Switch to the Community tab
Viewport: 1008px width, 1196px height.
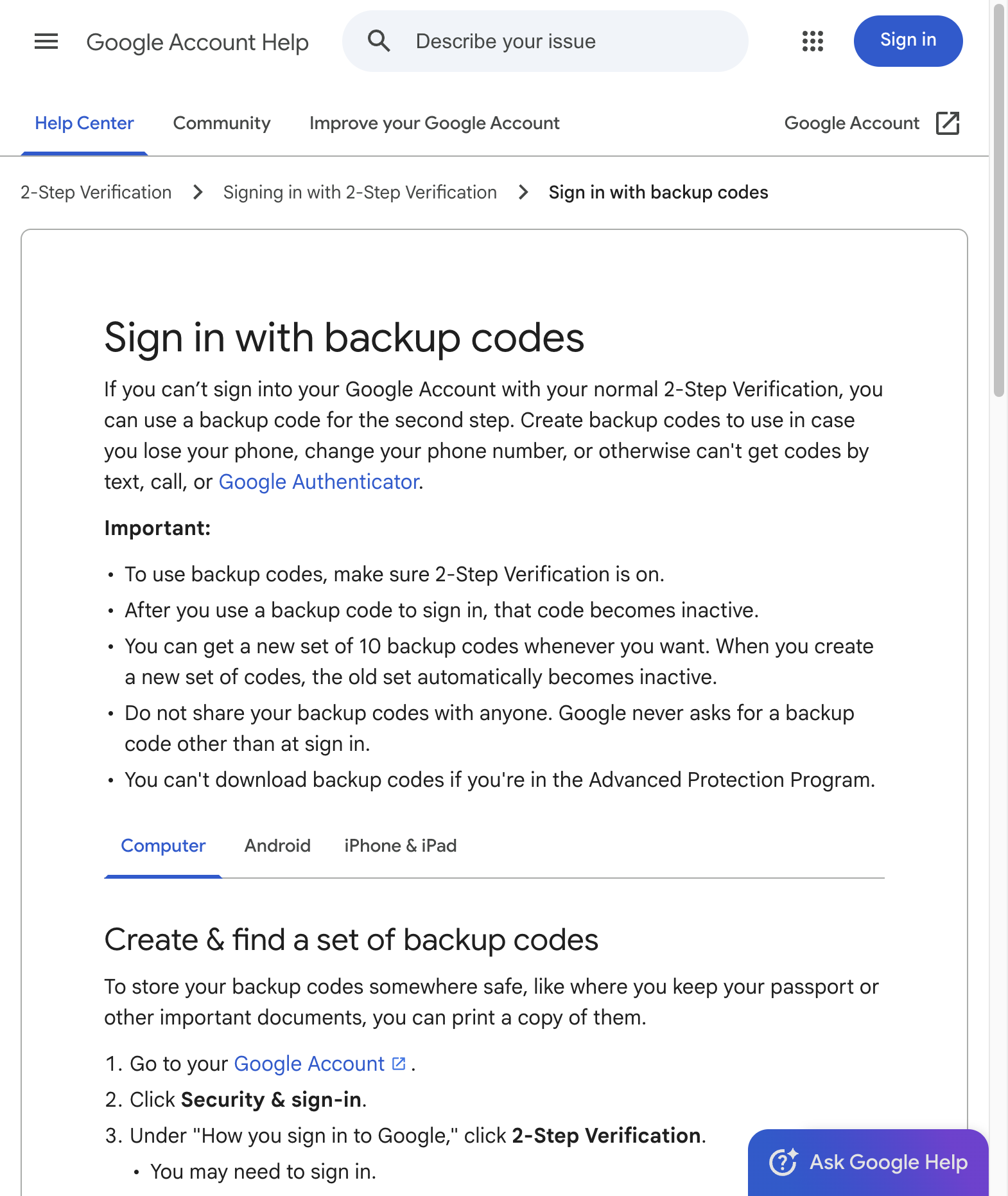(222, 123)
